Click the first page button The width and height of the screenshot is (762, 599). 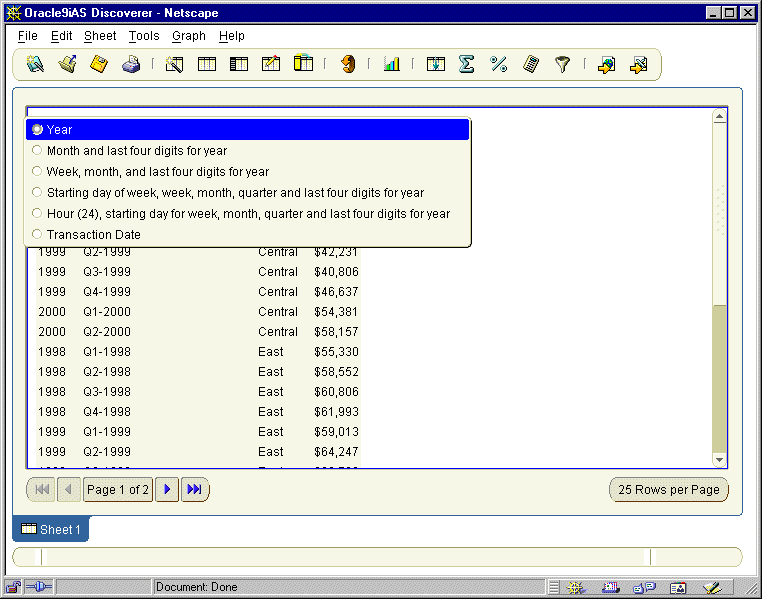pyautogui.click(x=42, y=489)
